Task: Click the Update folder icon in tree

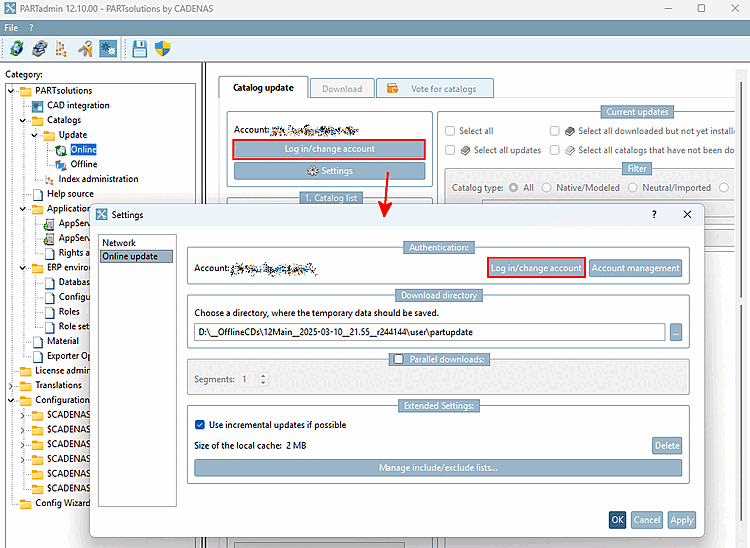Action: click(x=49, y=135)
